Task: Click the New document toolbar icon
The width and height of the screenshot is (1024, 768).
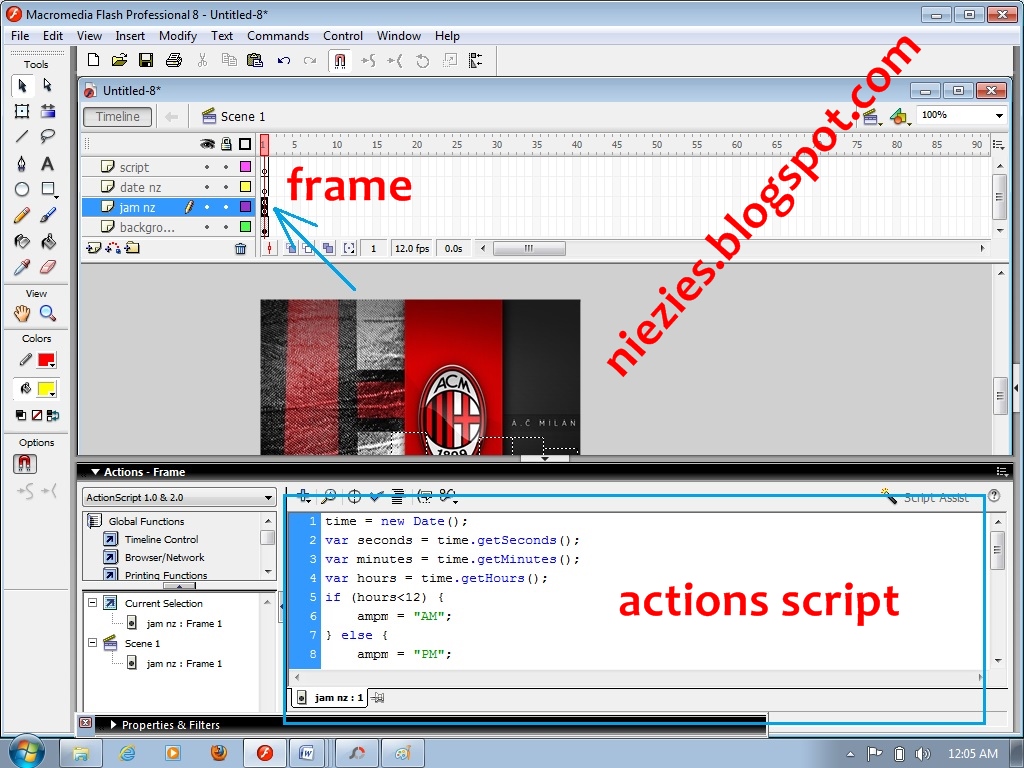Action: coord(93,60)
